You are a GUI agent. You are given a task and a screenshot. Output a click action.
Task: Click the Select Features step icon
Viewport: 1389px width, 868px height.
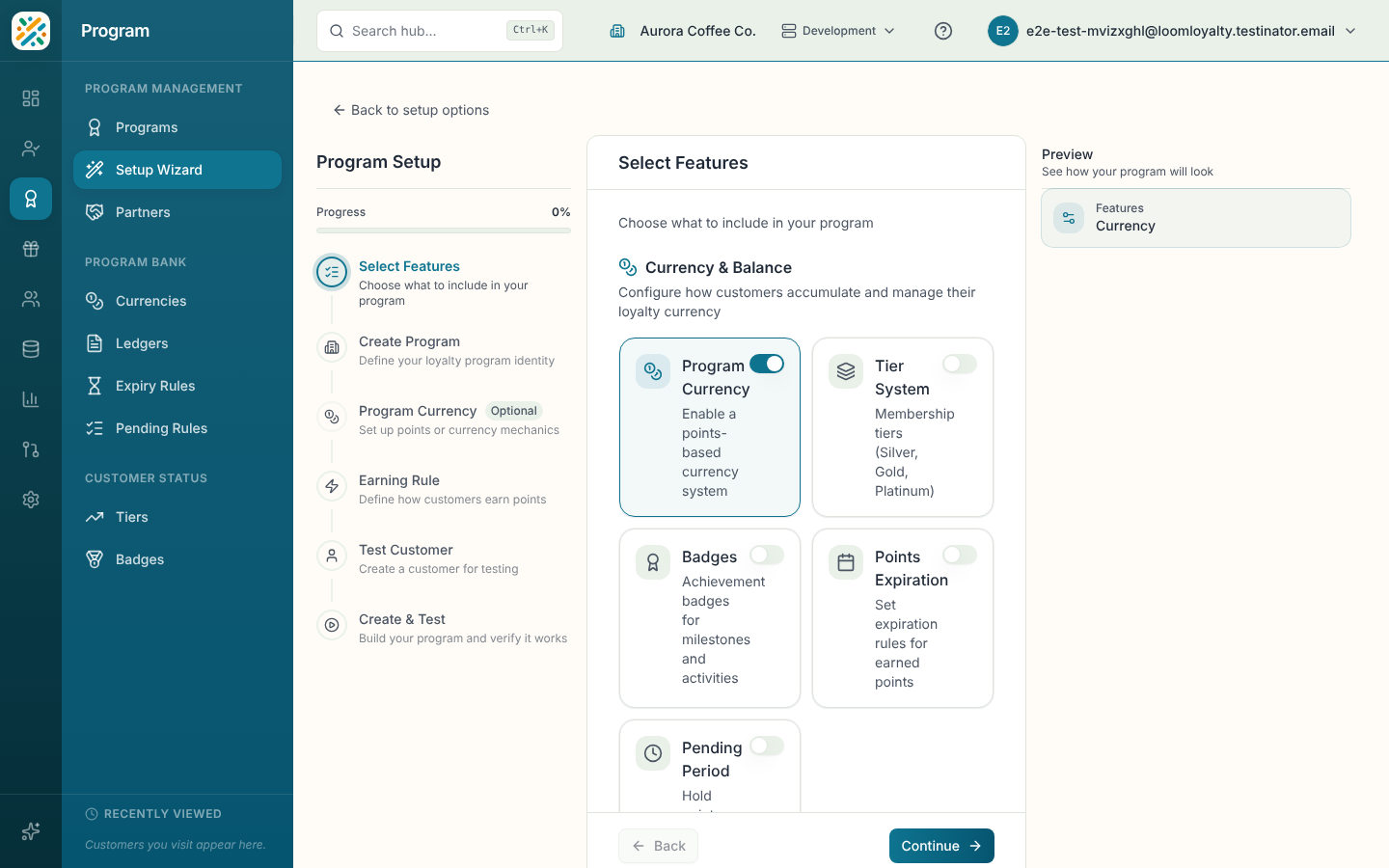[332, 272]
